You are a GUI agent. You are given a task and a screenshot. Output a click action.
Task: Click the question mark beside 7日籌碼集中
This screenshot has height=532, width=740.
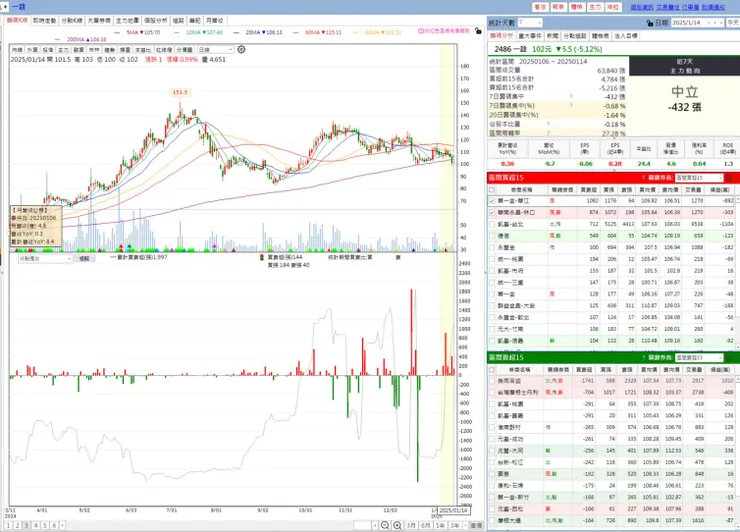(571, 97)
